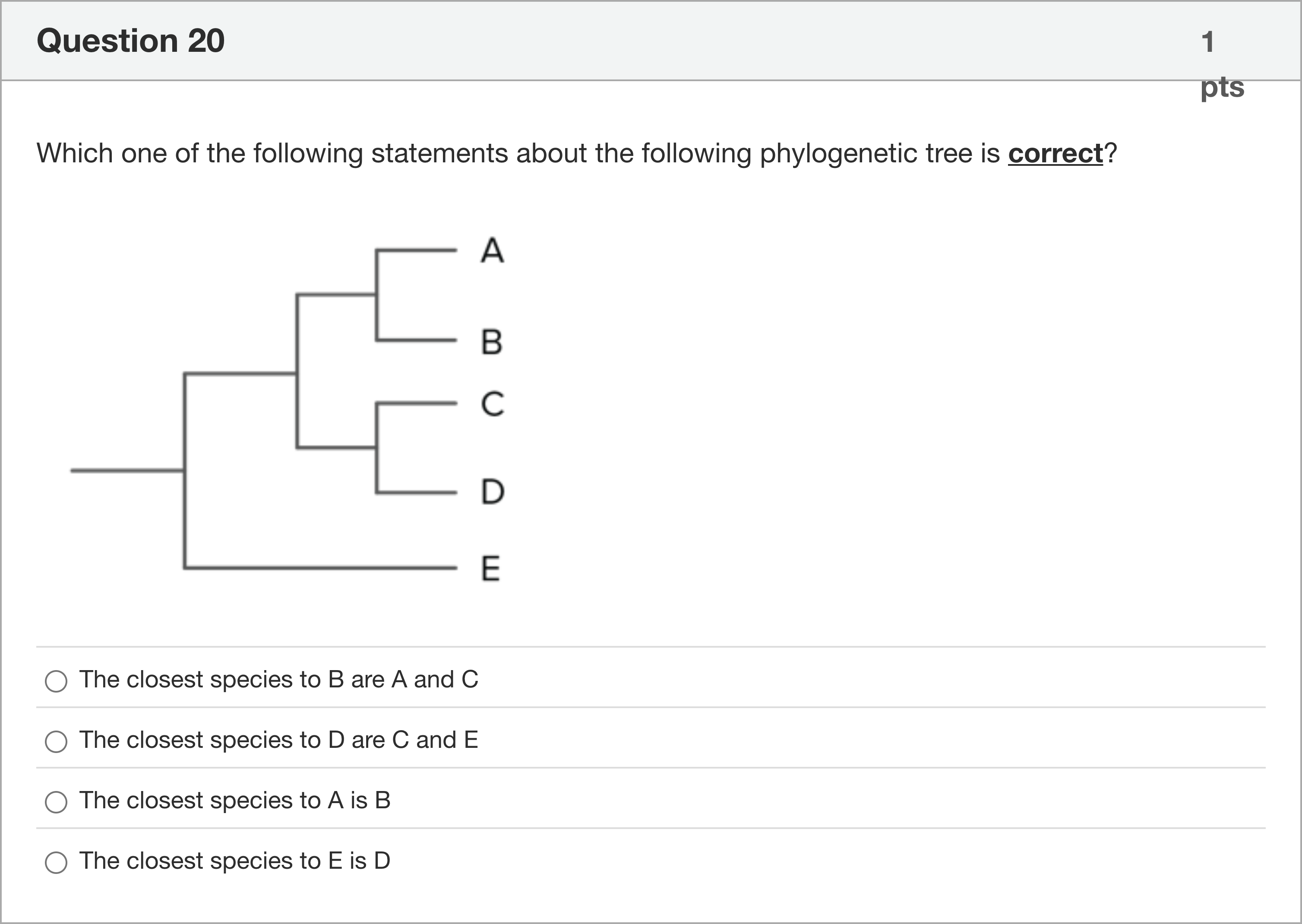The image size is (1302, 924).
Task: Click answer text 'The closest species to E is D'
Action: tap(235, 860)
